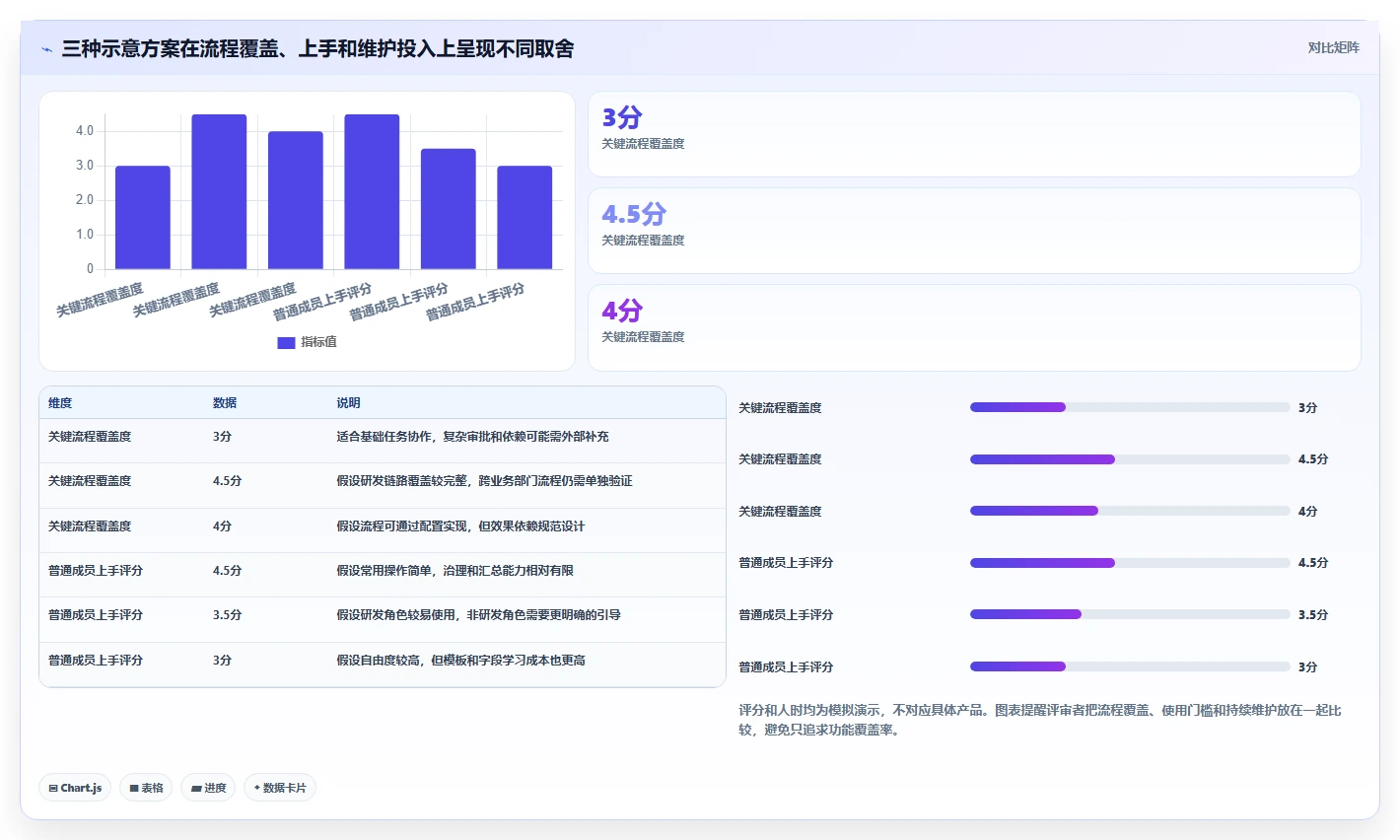1400x840 pixels.
Task: Click the 维度 table column header
Action: [60, 402]
